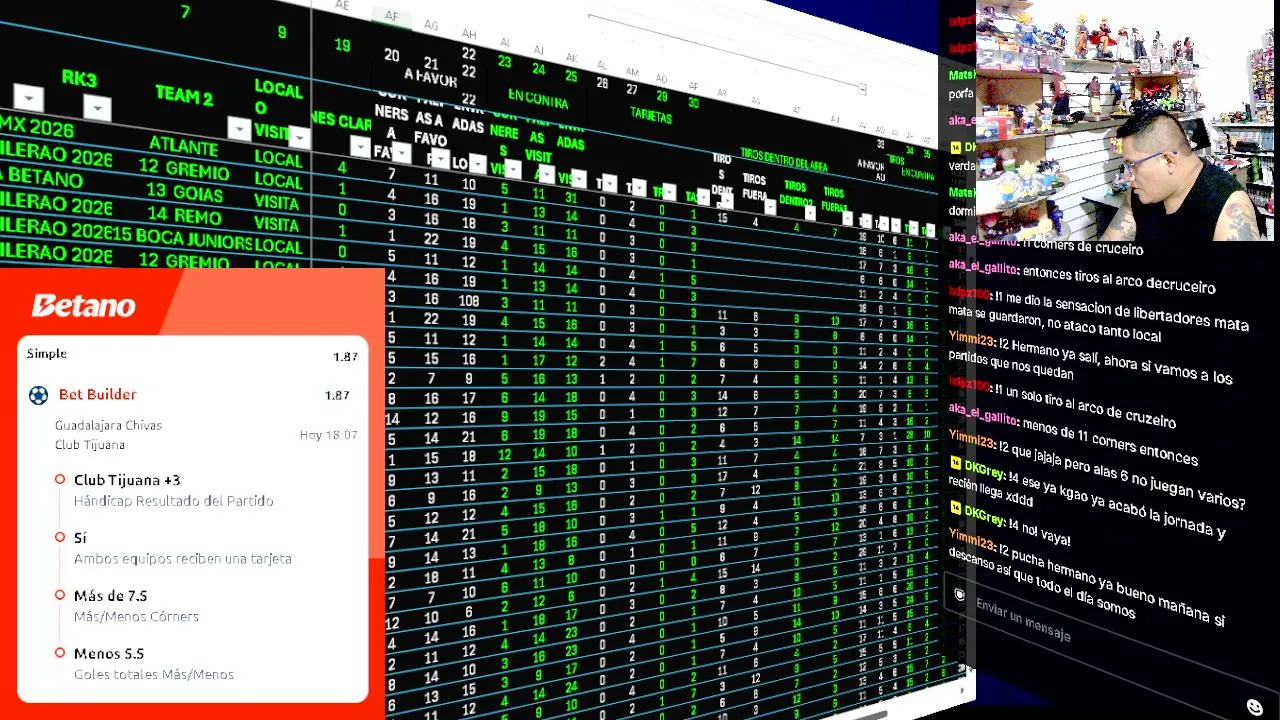Click the 'ATLANTE' cell in TEAM 2 column

point(184,146)
